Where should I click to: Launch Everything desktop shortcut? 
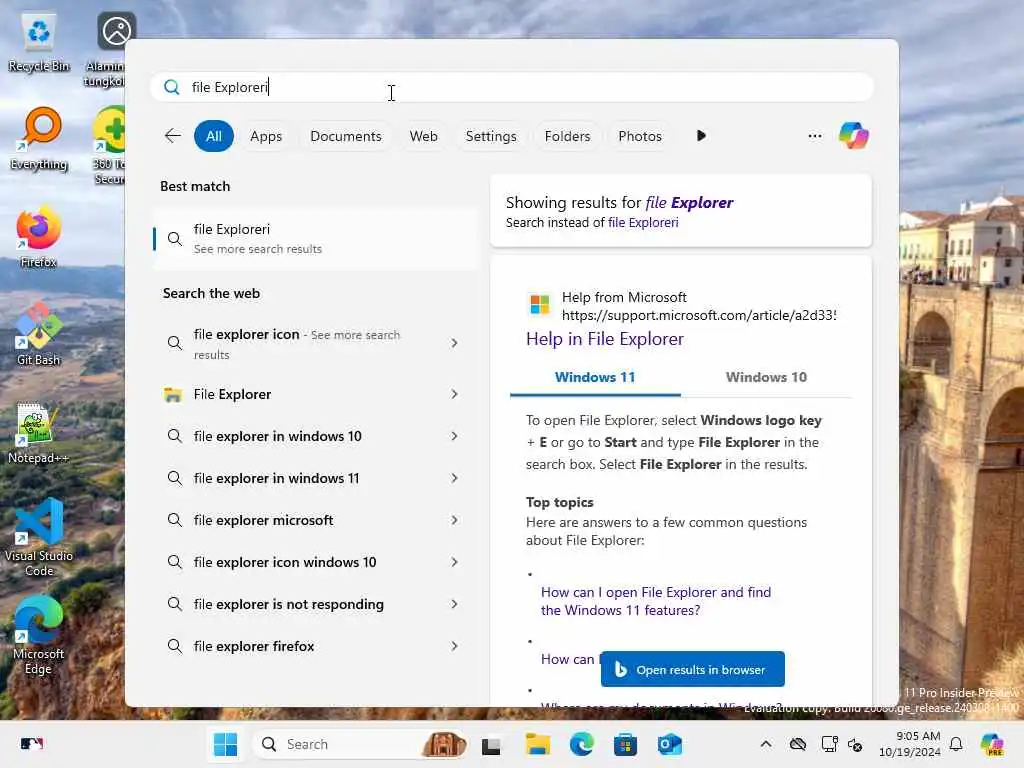pyautogui.click(x=39, y=140)
